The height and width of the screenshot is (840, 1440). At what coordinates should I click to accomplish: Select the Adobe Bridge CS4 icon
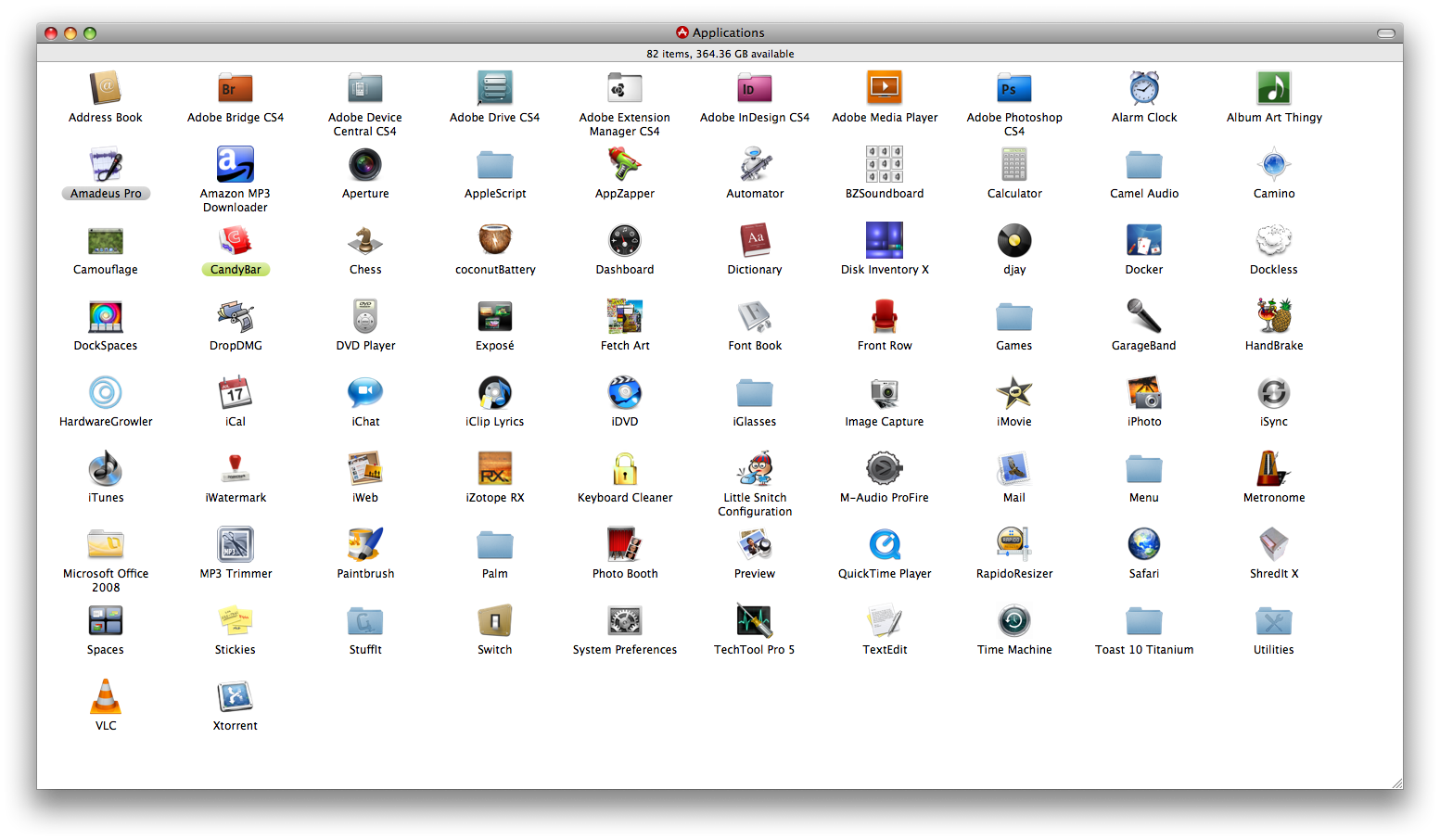click(236, 88)
